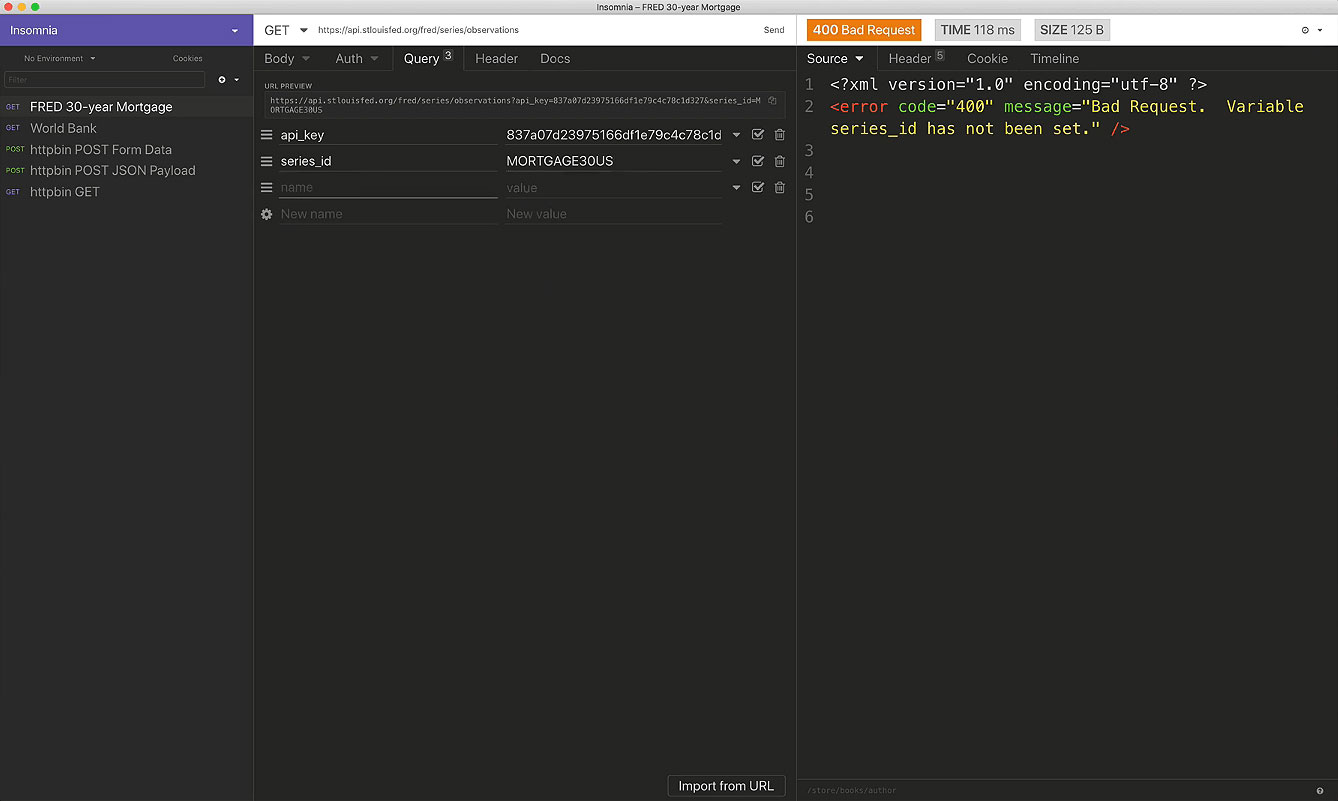Click the error message line in response
This screenshot has height=801, width=1338.
[x=1067, y=117]
